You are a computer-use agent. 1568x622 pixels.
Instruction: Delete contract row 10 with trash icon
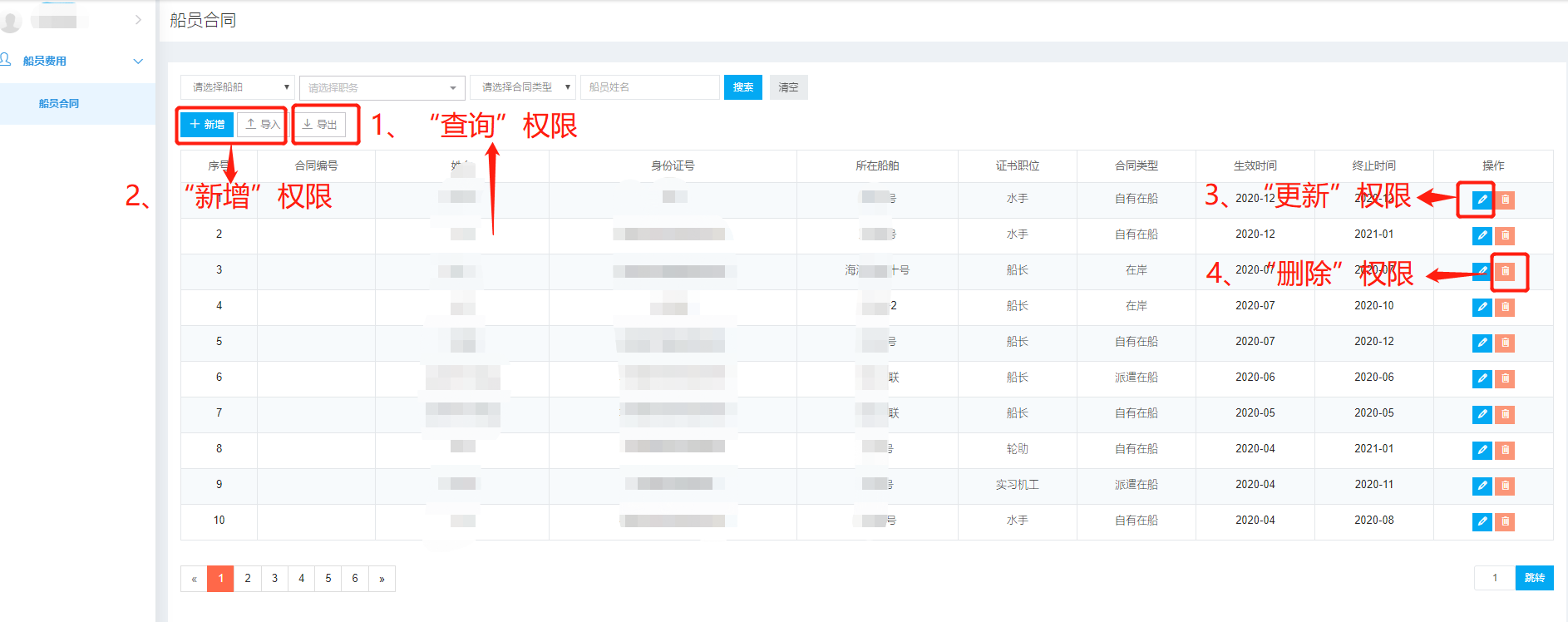coord(1505,521)
